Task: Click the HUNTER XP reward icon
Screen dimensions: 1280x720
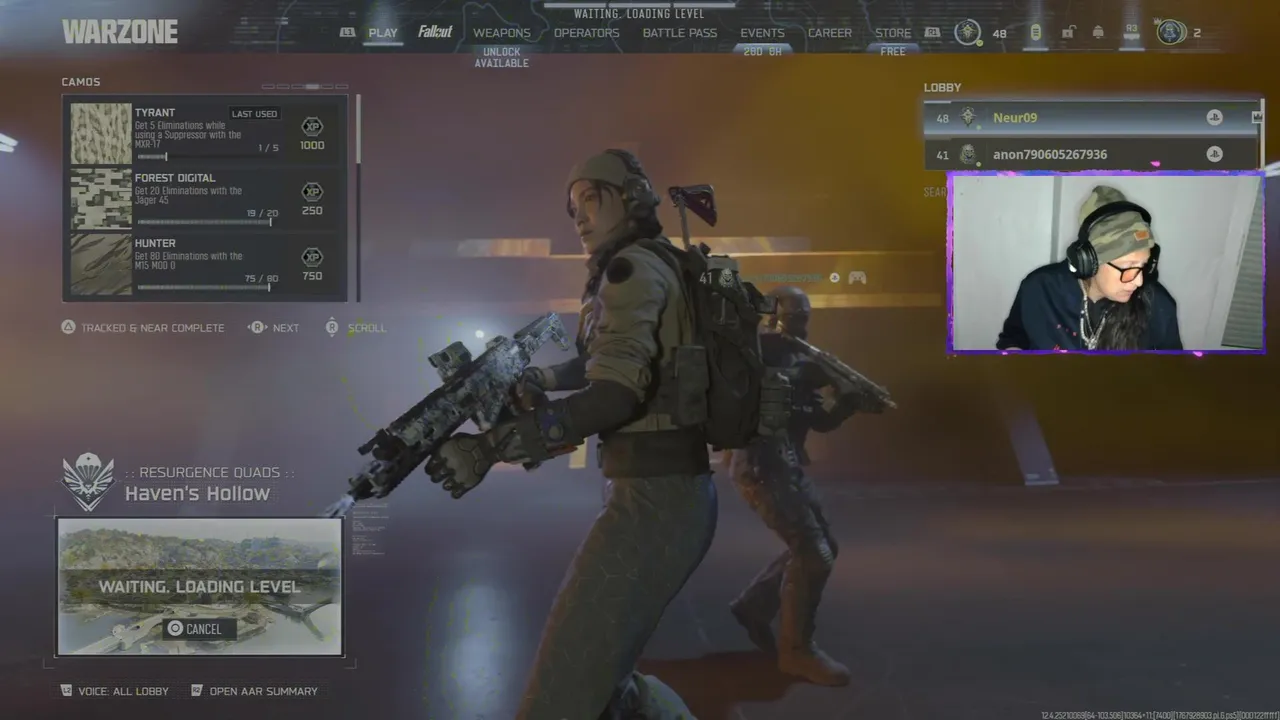Action: pos(312,257)
